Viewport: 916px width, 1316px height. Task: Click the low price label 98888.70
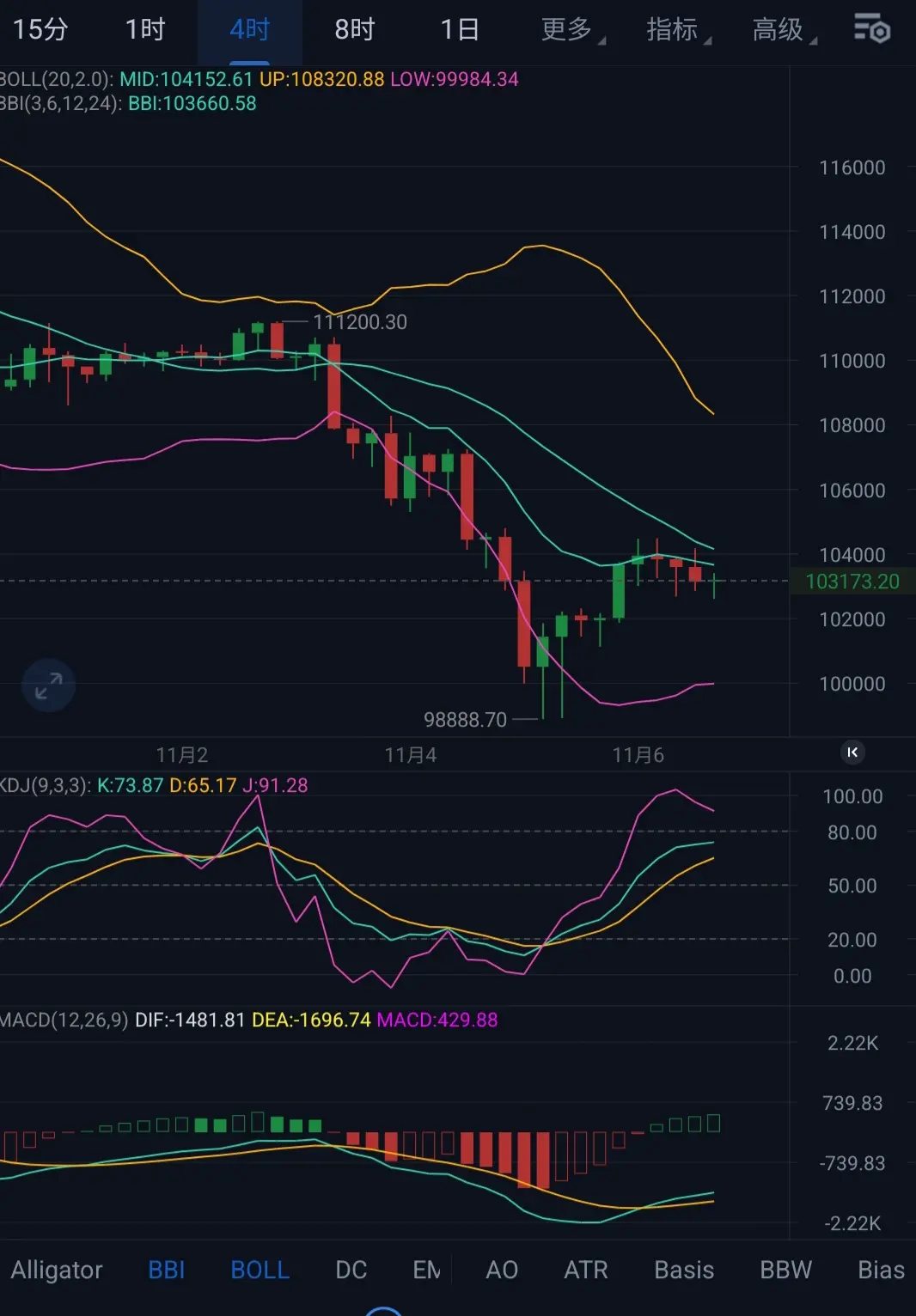tap(465, 720)
